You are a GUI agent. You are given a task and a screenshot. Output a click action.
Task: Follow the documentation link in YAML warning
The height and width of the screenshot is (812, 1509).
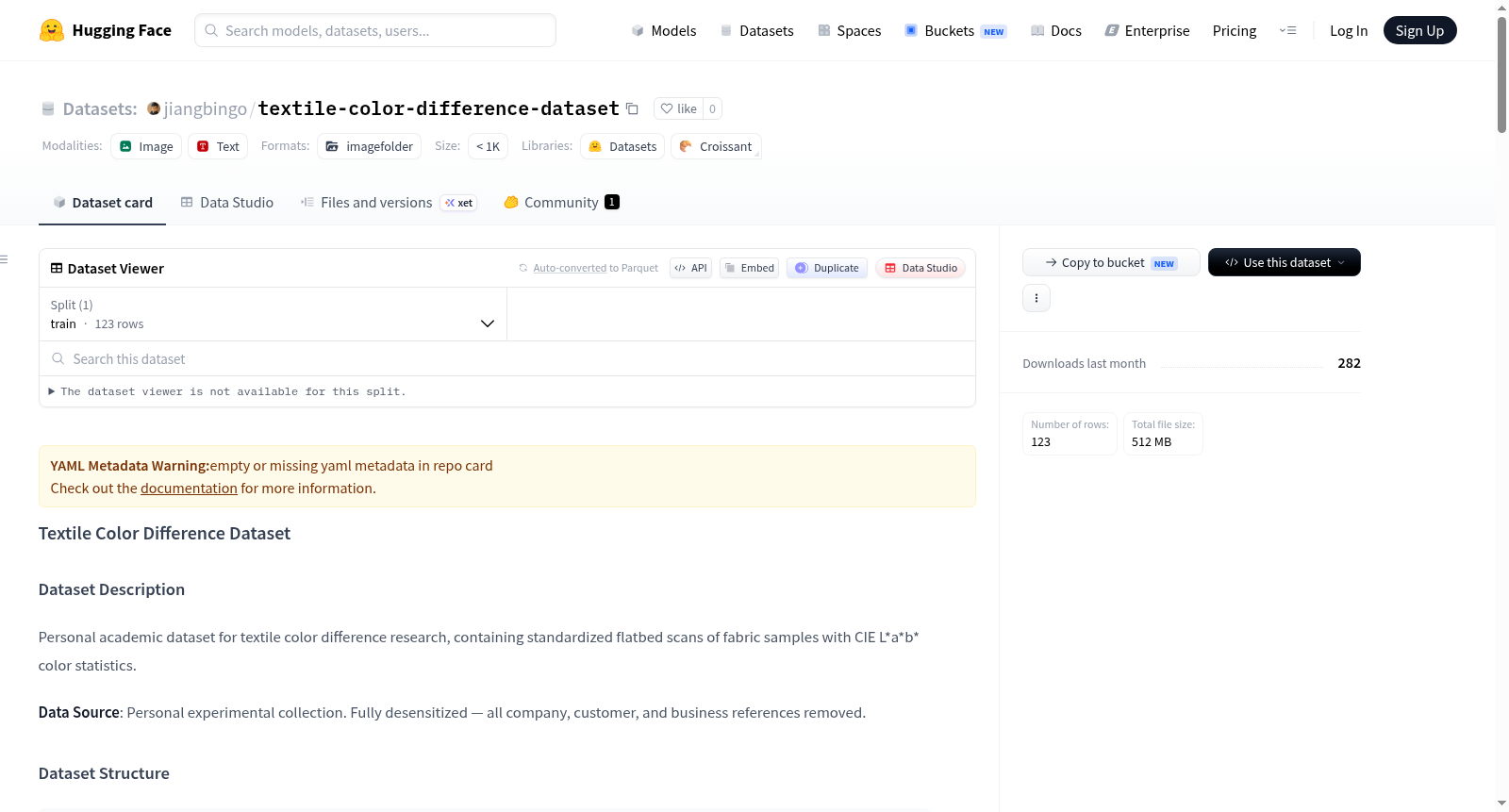[x=189, y=489]
